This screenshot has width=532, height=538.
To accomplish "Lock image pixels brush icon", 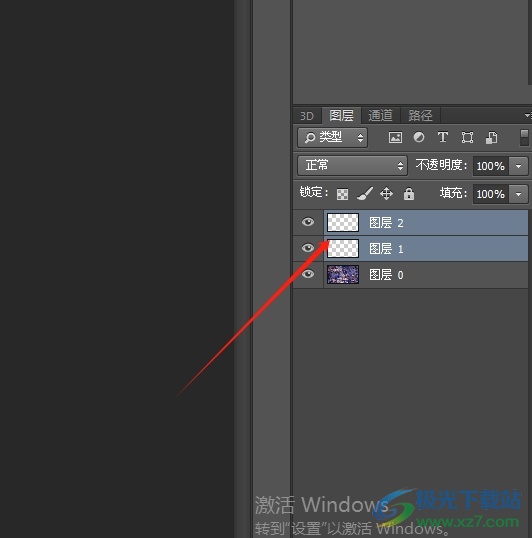I will point(365,194).
